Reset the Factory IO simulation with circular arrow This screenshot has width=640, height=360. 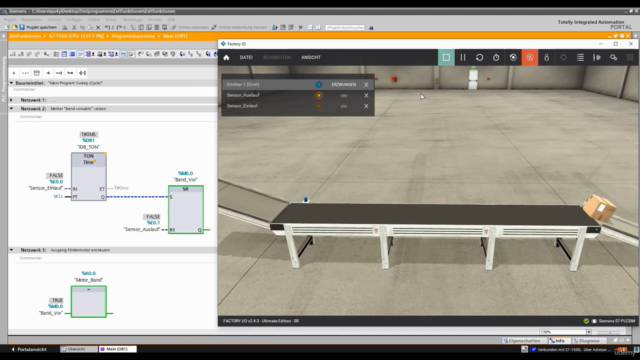(480, 58)
